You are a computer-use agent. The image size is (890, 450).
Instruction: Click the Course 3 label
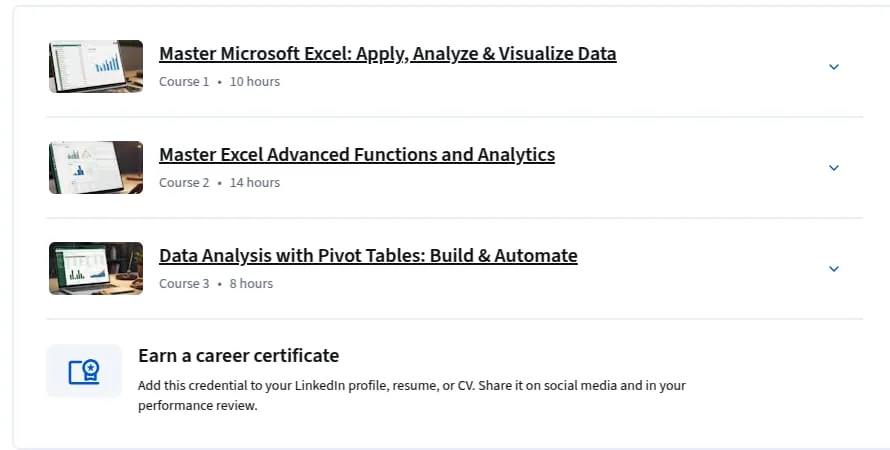(184, 284)
